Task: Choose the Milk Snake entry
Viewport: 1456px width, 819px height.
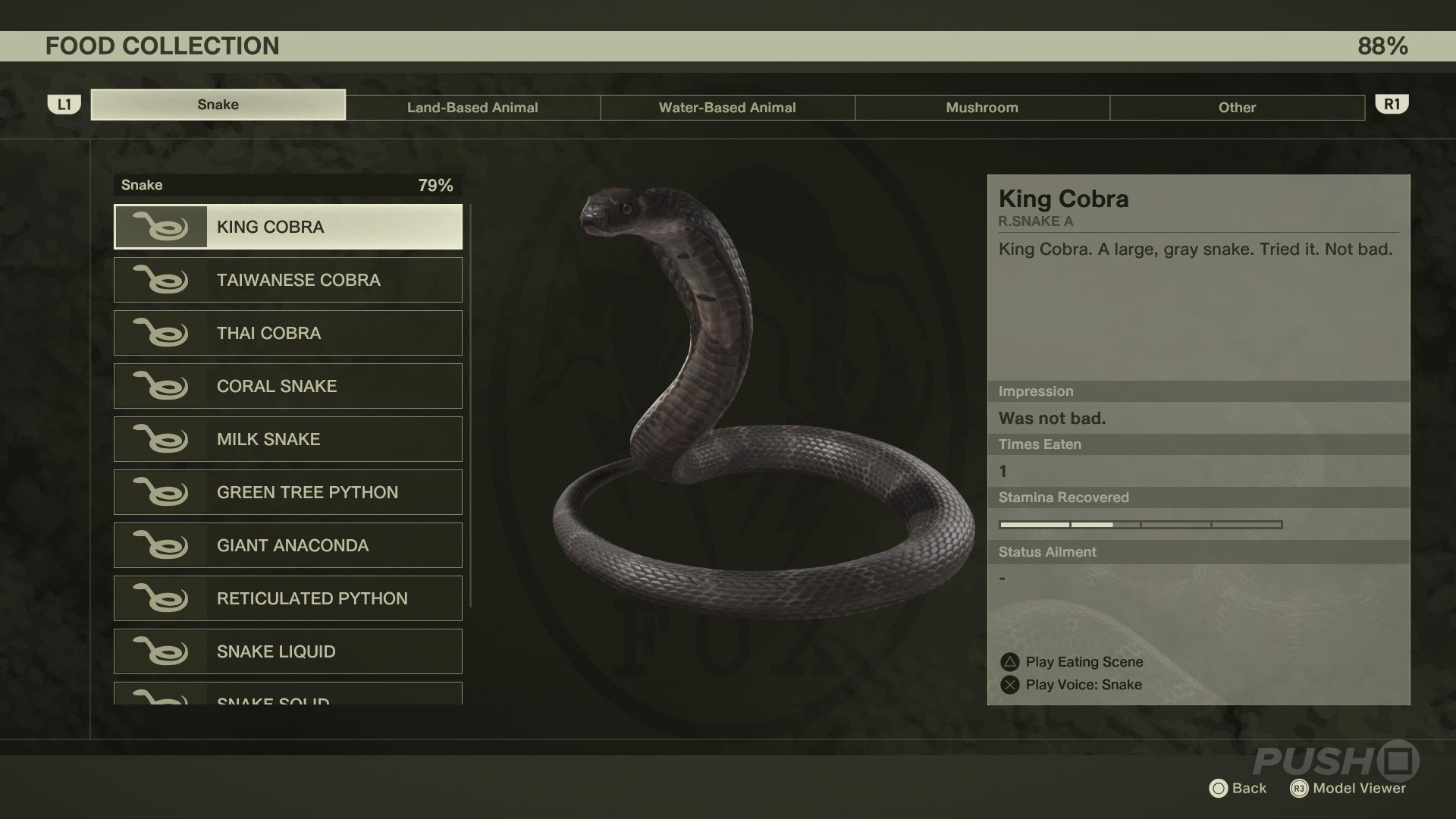Action: (288, 439)
